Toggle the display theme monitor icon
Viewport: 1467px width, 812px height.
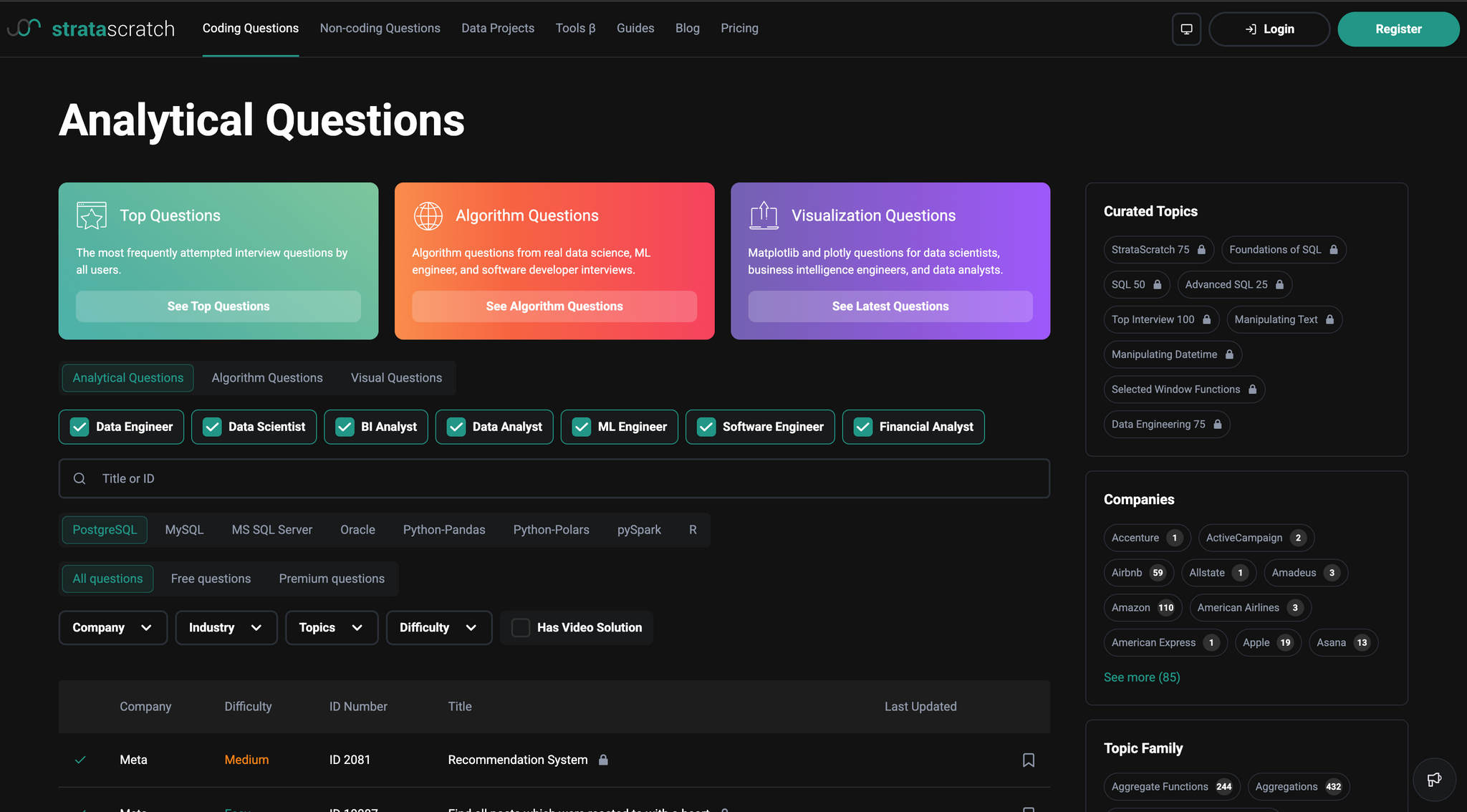(1186, 29)
